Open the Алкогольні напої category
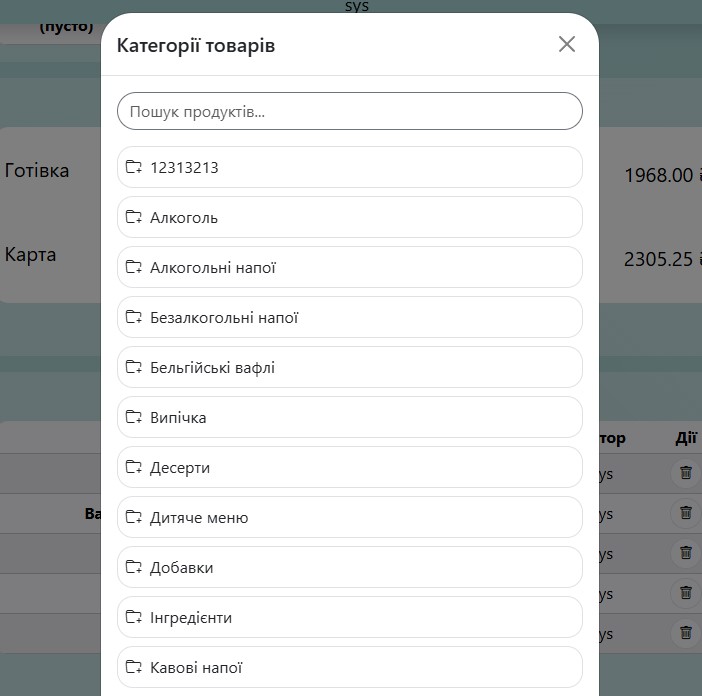Screen dimensions: 702x696 point(350,267)
